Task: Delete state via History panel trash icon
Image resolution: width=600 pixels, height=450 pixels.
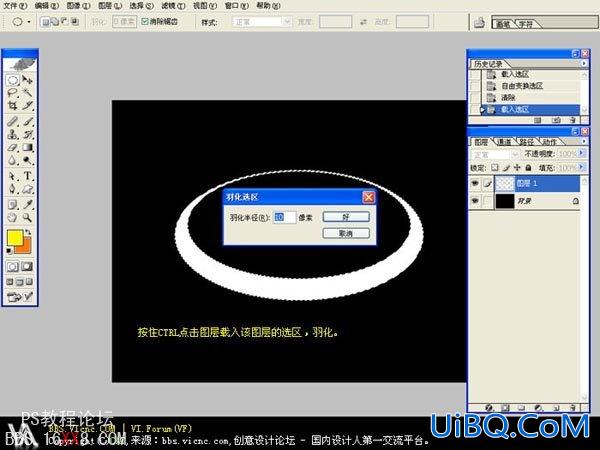Action: tap(572, 120)
